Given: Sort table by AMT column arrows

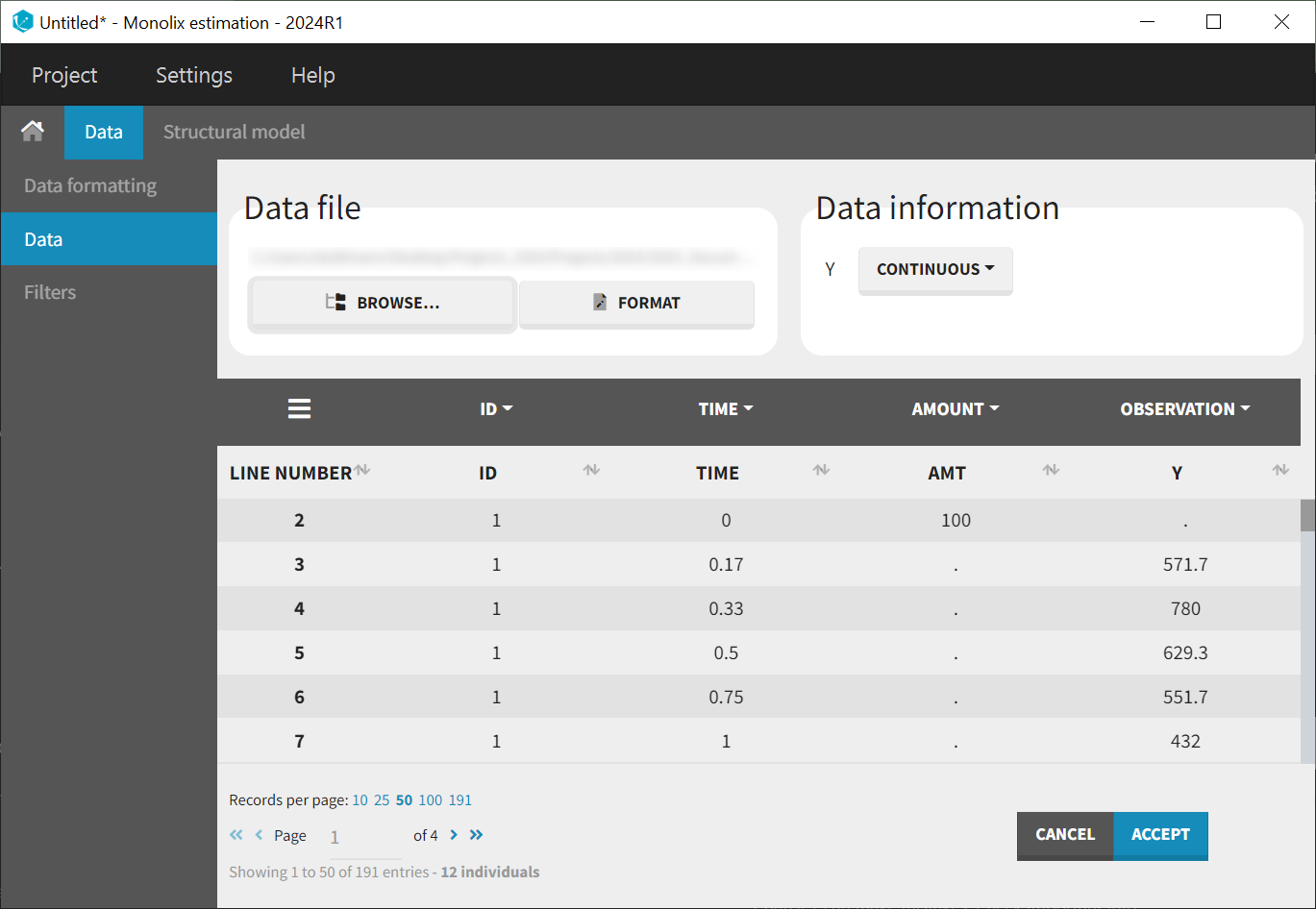Looking at the screenshot, I should pyautogui.click(x=1051, y=470).
